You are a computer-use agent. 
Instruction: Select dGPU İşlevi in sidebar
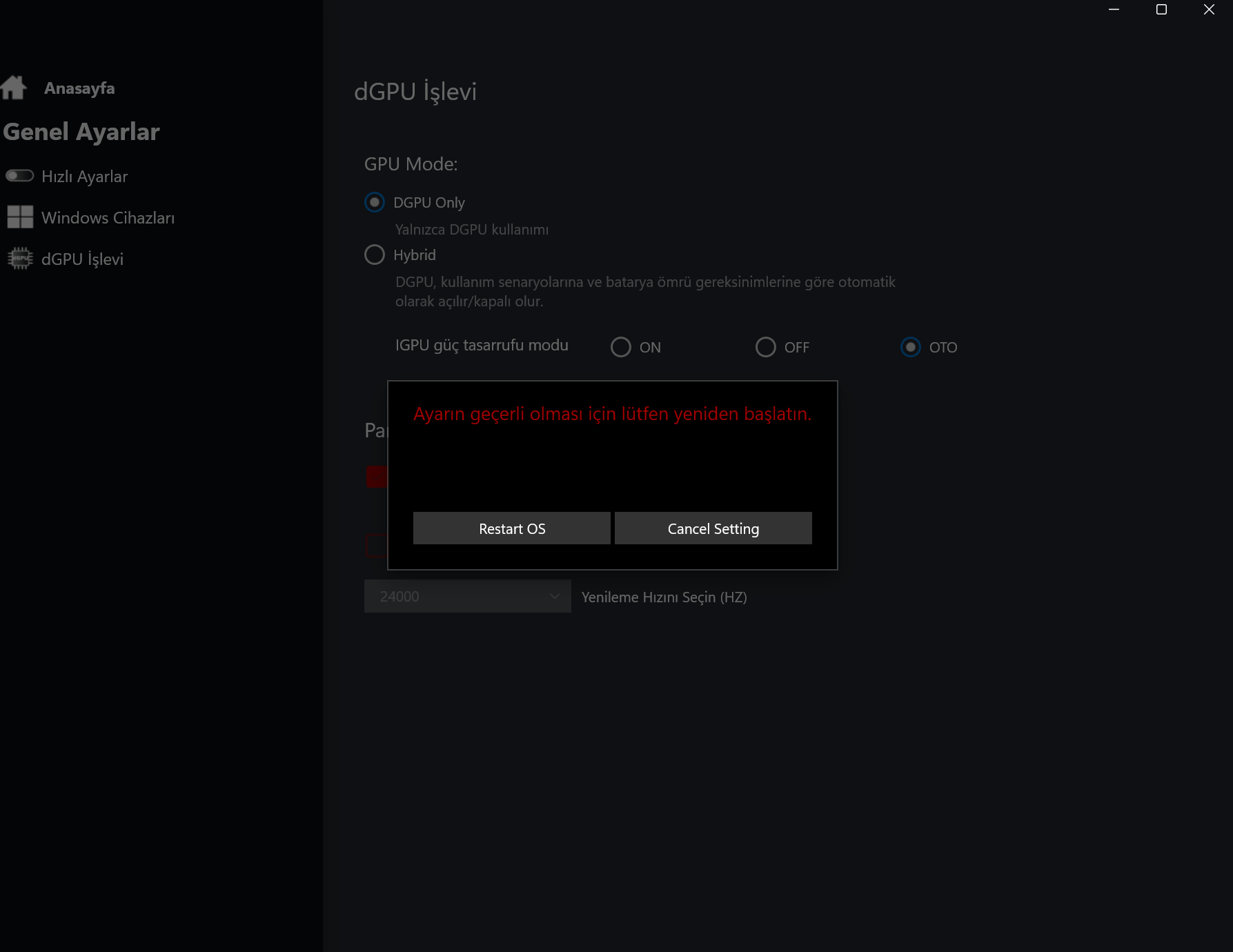(82, 259)
